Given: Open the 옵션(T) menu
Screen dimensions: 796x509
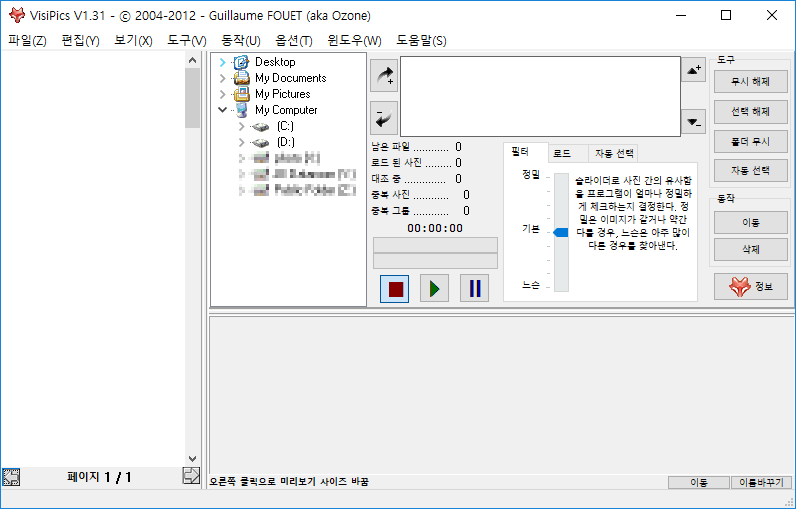Looking at the screenshot, I should pos(293,41).
